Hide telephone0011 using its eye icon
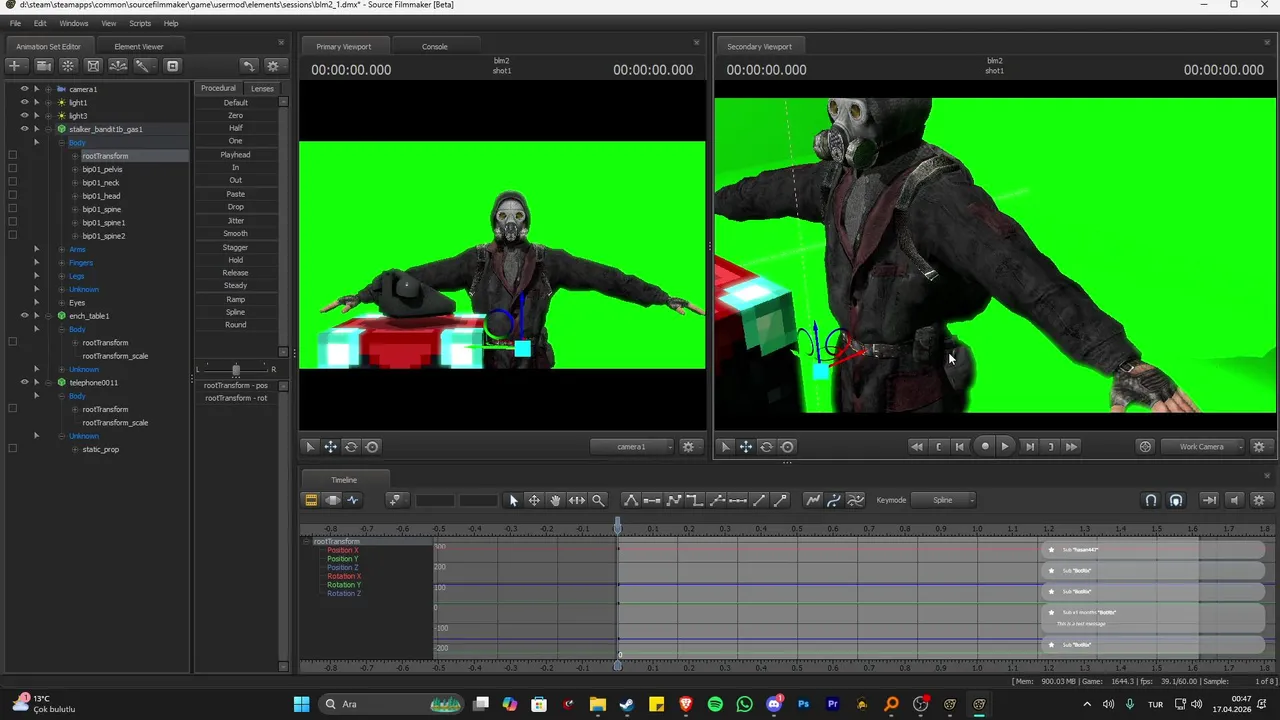This screenshot has height=720, width=1280. (x=24, y=382)
